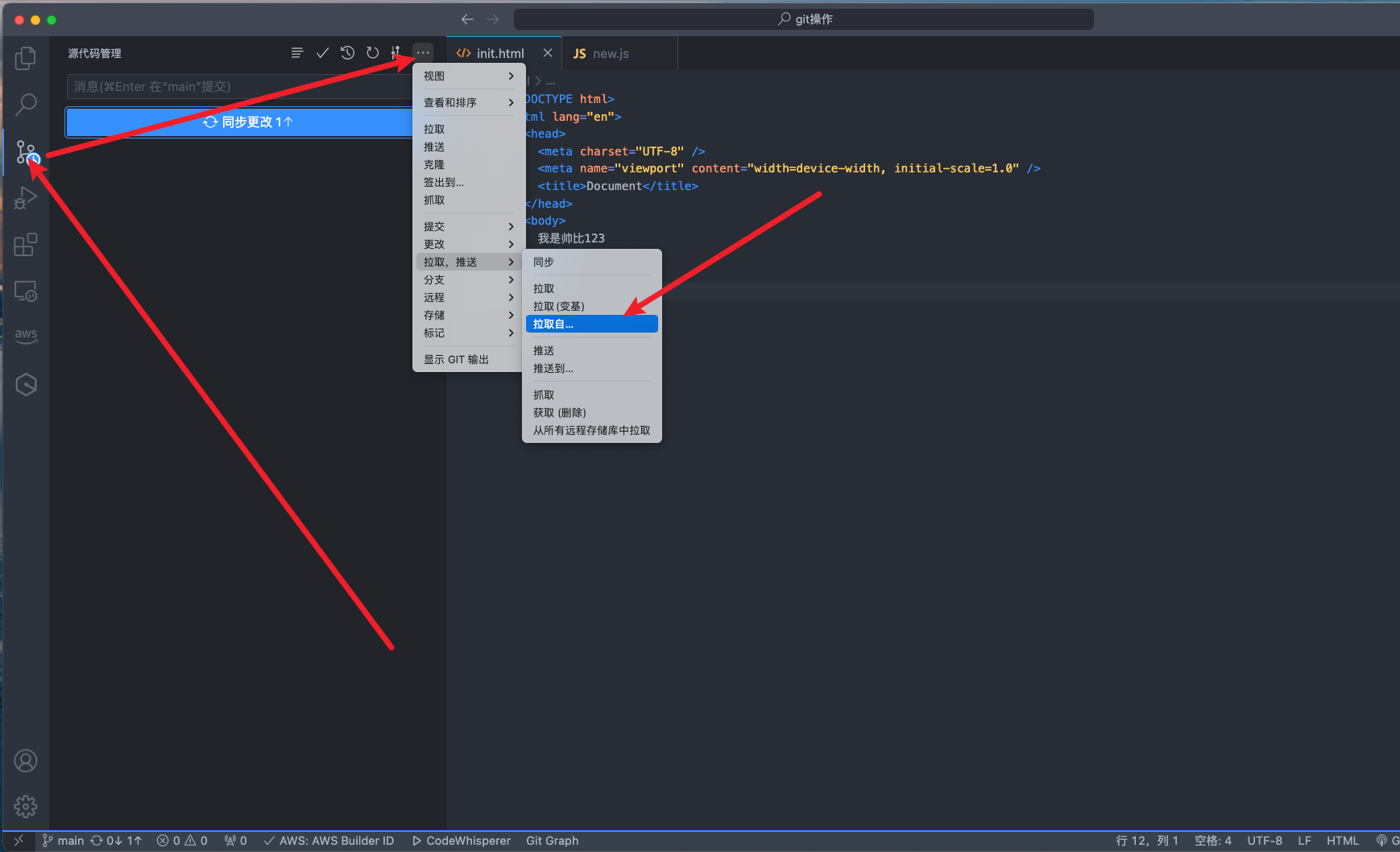This screenshot has width=1400, height=852.
Task: Open the Run and Debug view
Action: 26,197
